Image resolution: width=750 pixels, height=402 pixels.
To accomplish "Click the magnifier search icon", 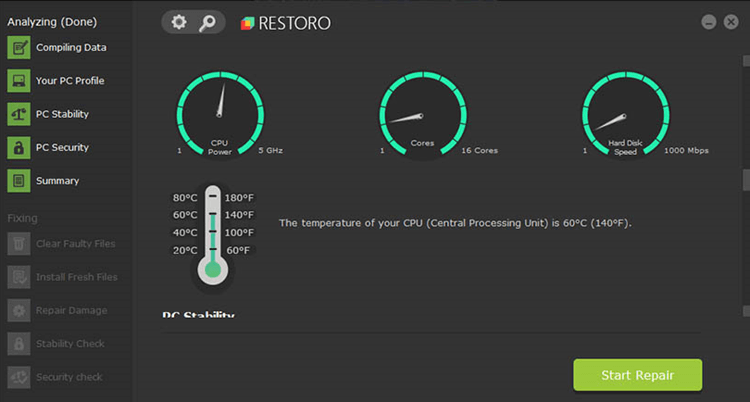I will coord(207,23).
